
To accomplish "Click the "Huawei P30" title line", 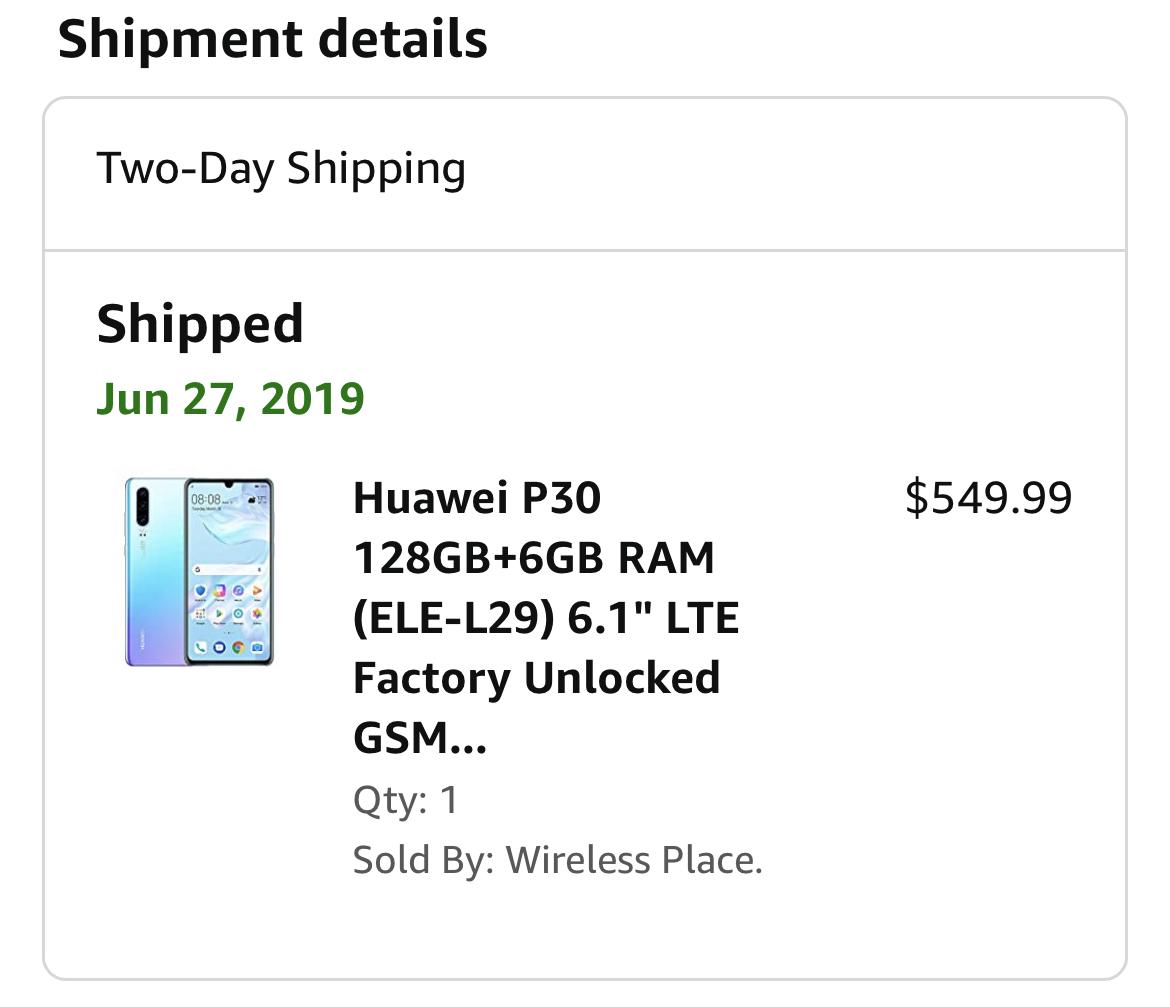I will [477, 498].
